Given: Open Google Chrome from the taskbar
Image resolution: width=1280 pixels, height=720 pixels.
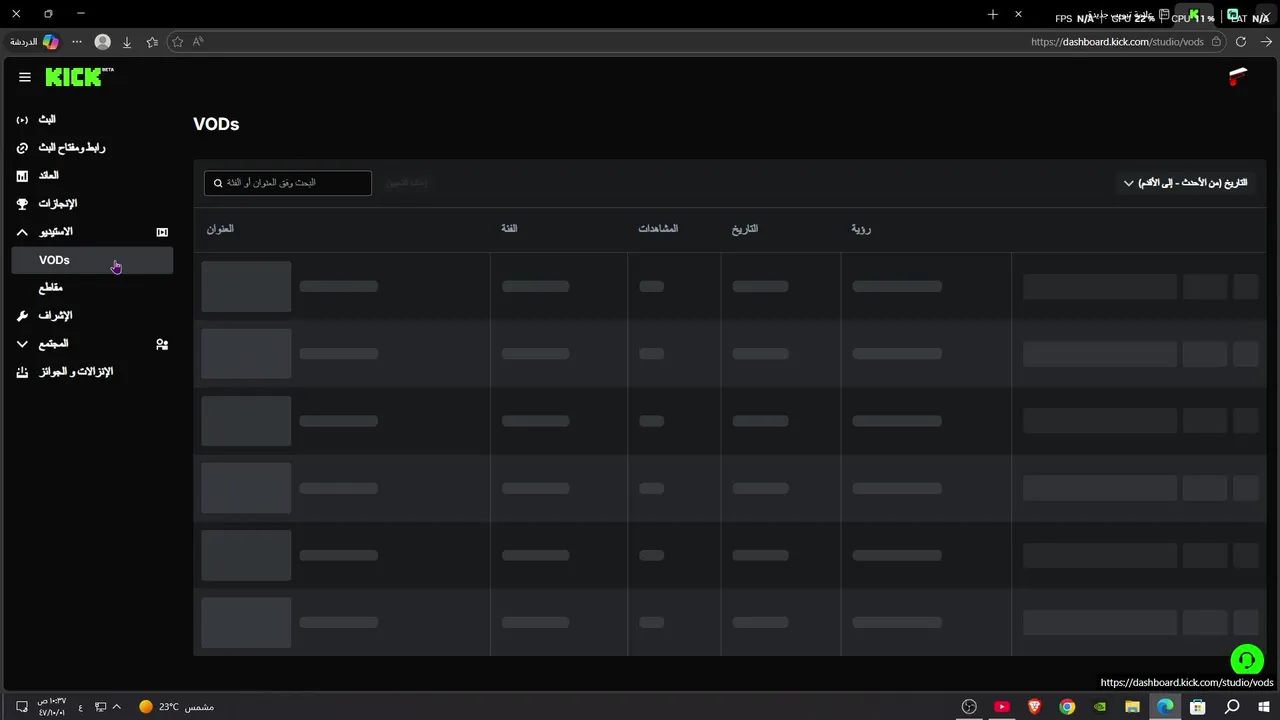Looking at the screenshot, I should (1067, 707).
